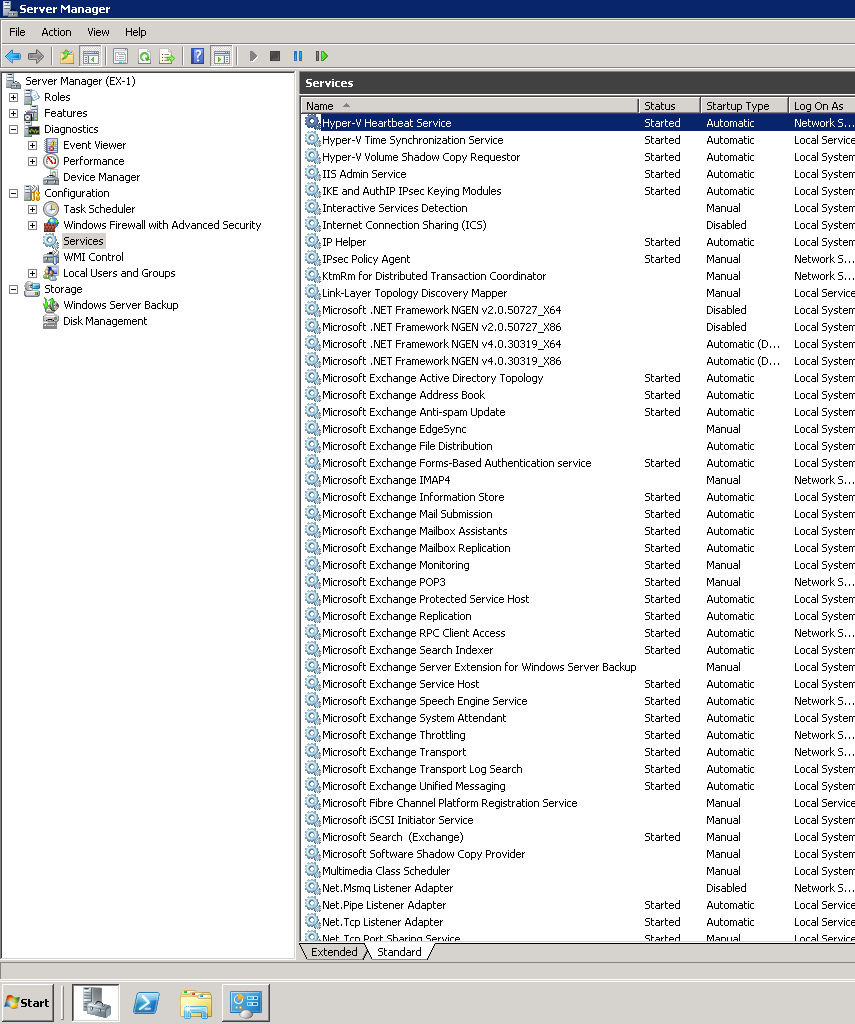The image size is (855, 1024).
Task: Select Microsoft Search (Exchange) service
Action: 578,837
